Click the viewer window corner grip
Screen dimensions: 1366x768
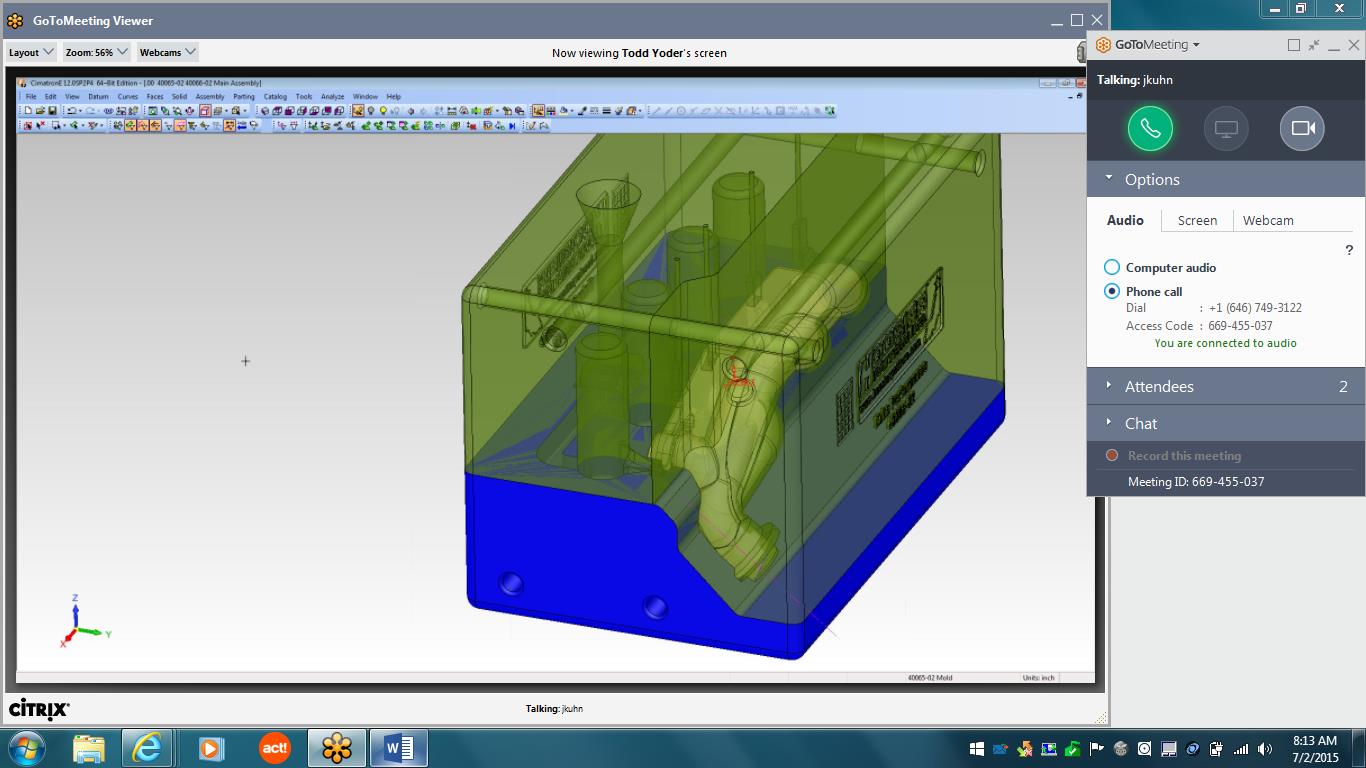pos(1103,718)
